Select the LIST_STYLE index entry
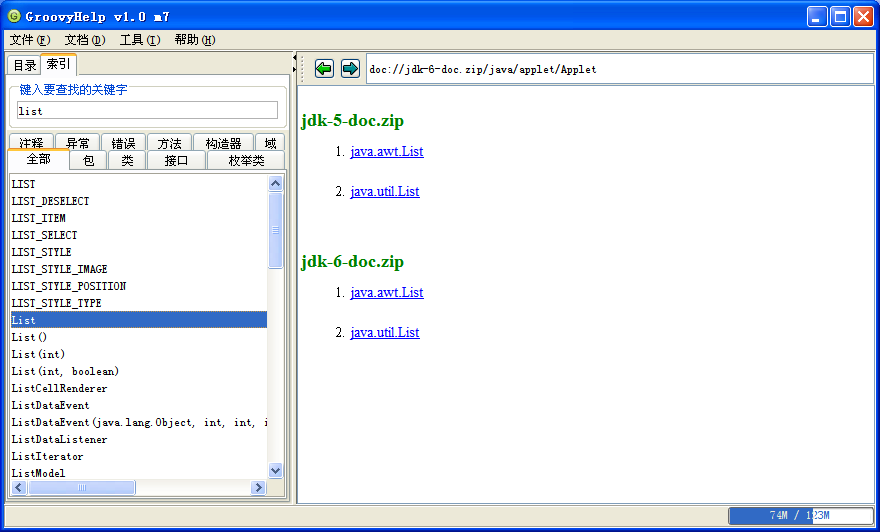Viewport: 880px width, 532px height. 139,252
